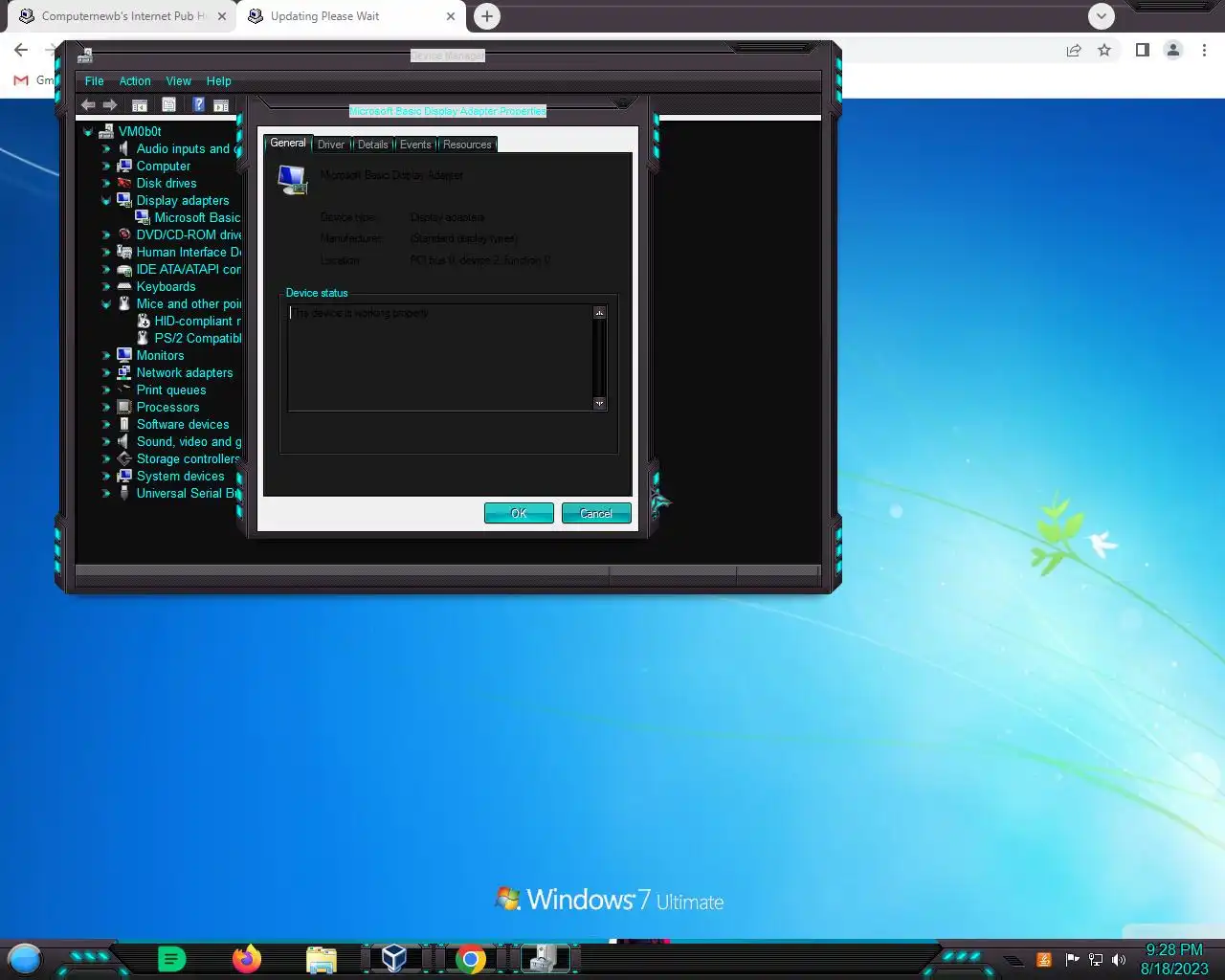
Task: Open the green notes app on taskbar
Action: (x=171, y=958)
